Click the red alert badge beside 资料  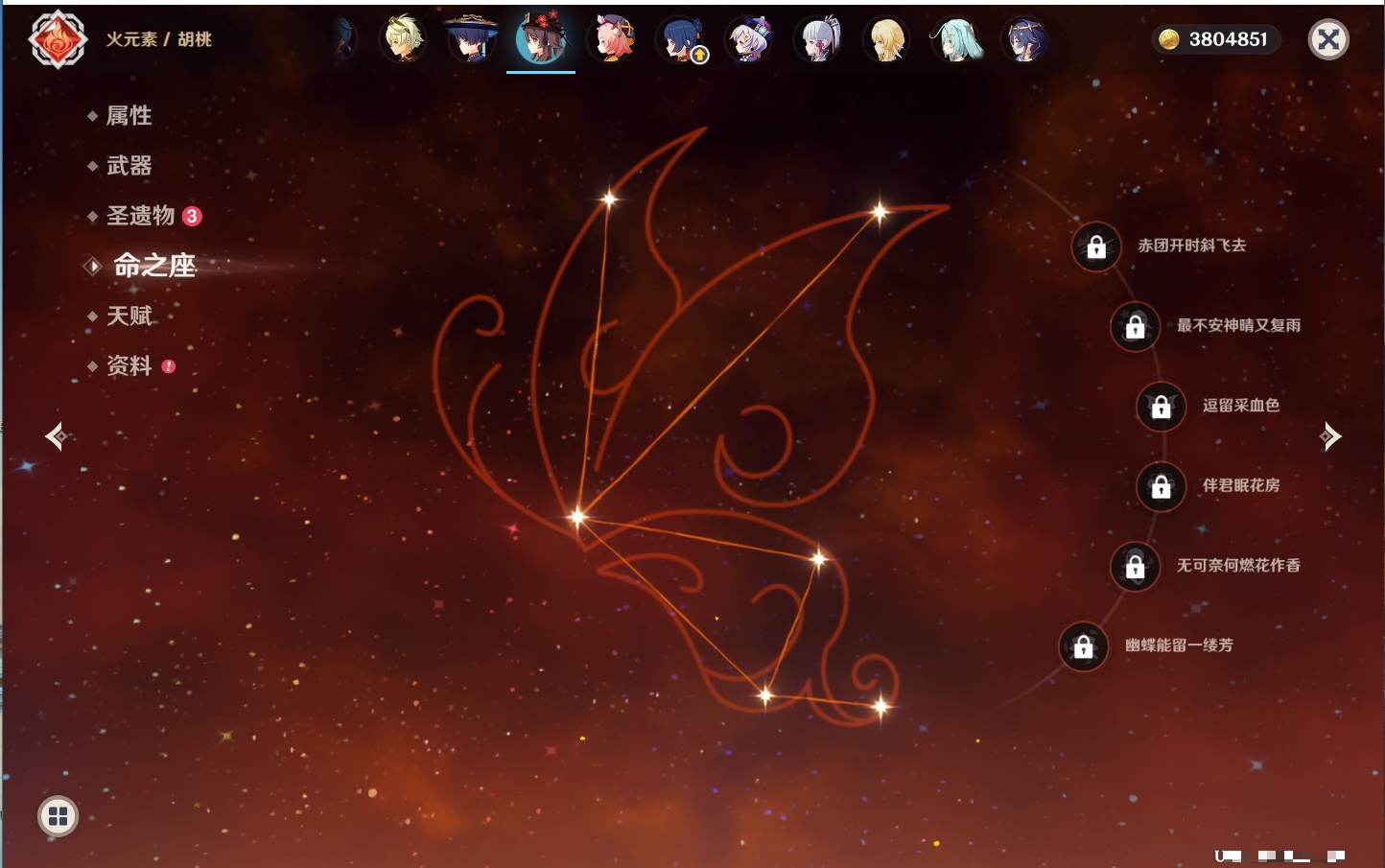point(169,366)
